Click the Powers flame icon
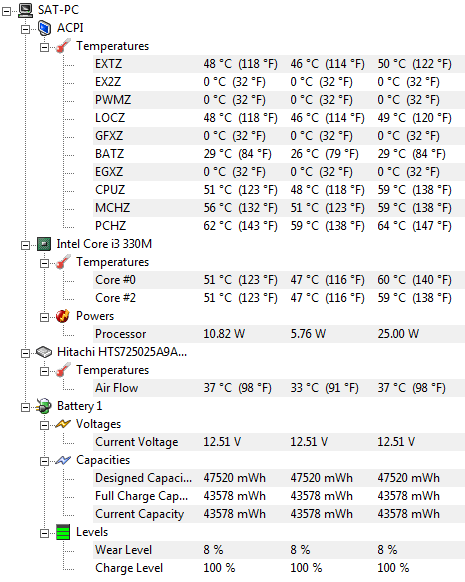This screenshot has height=582, width=465. click(x=63, y=316)
